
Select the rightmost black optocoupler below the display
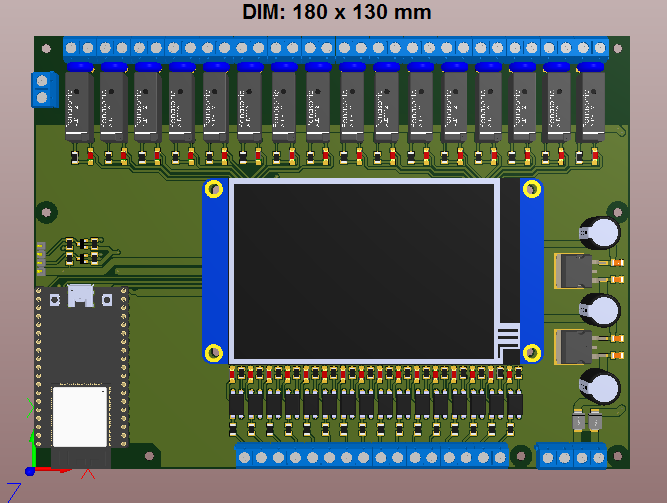(x=515, y=405)
